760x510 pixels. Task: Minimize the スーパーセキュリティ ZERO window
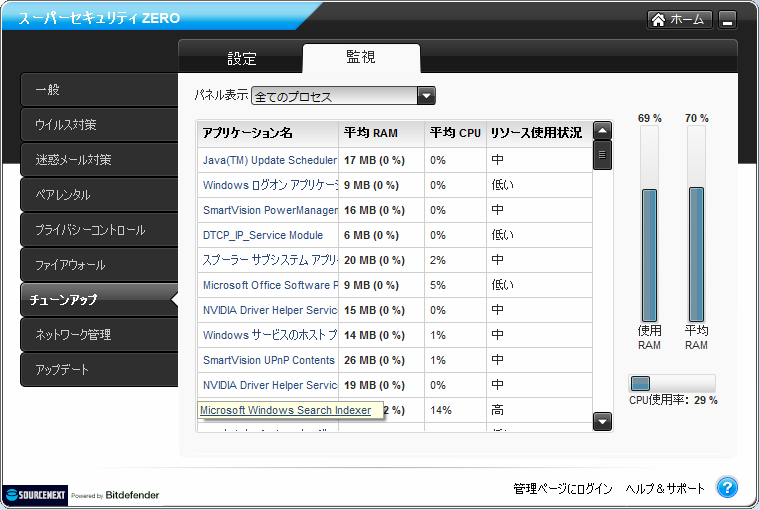click(727, 20)
